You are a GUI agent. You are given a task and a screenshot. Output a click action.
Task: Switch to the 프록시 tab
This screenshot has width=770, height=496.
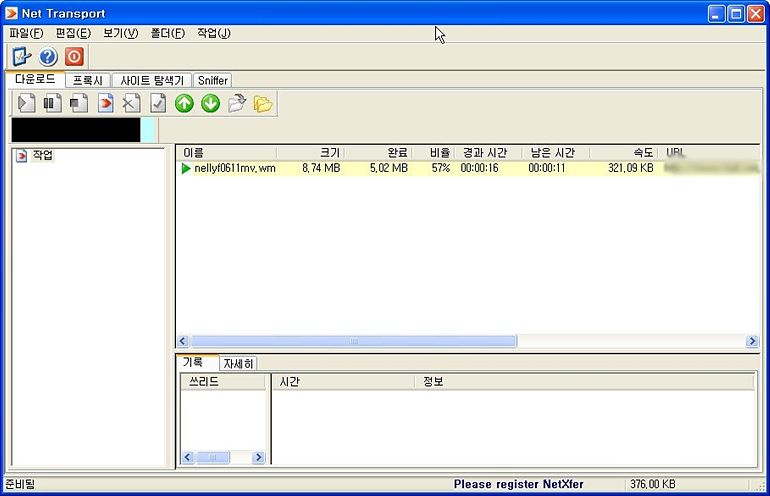click(x=87, y=81)
